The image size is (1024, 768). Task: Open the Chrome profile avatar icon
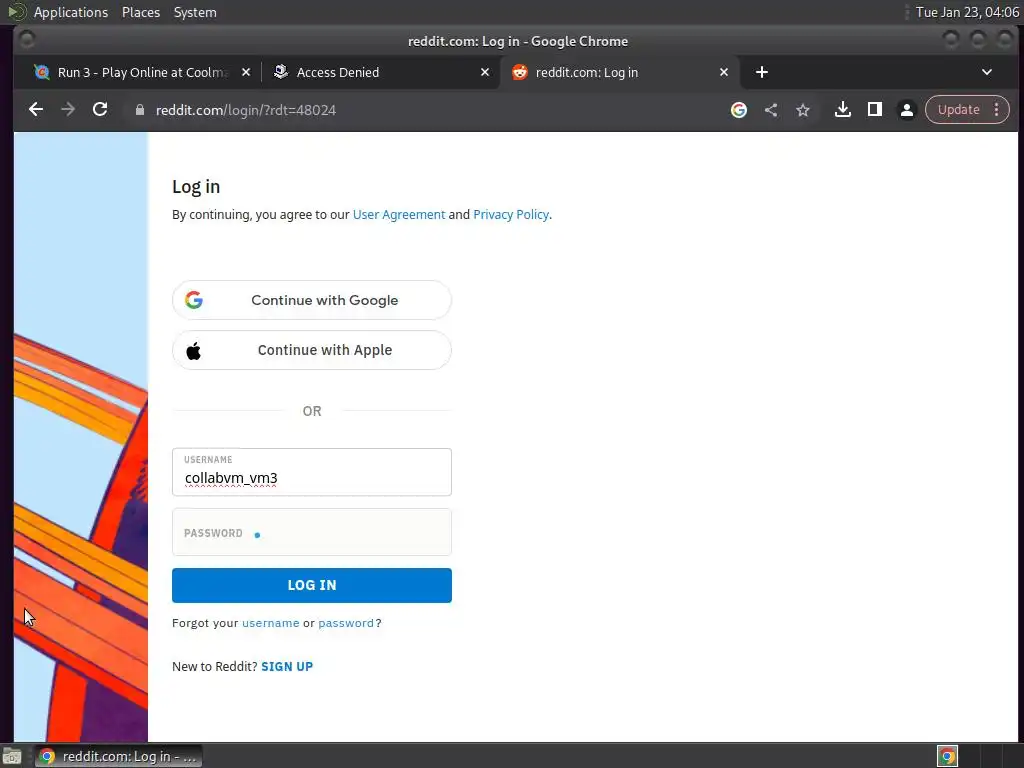[906, 110]
